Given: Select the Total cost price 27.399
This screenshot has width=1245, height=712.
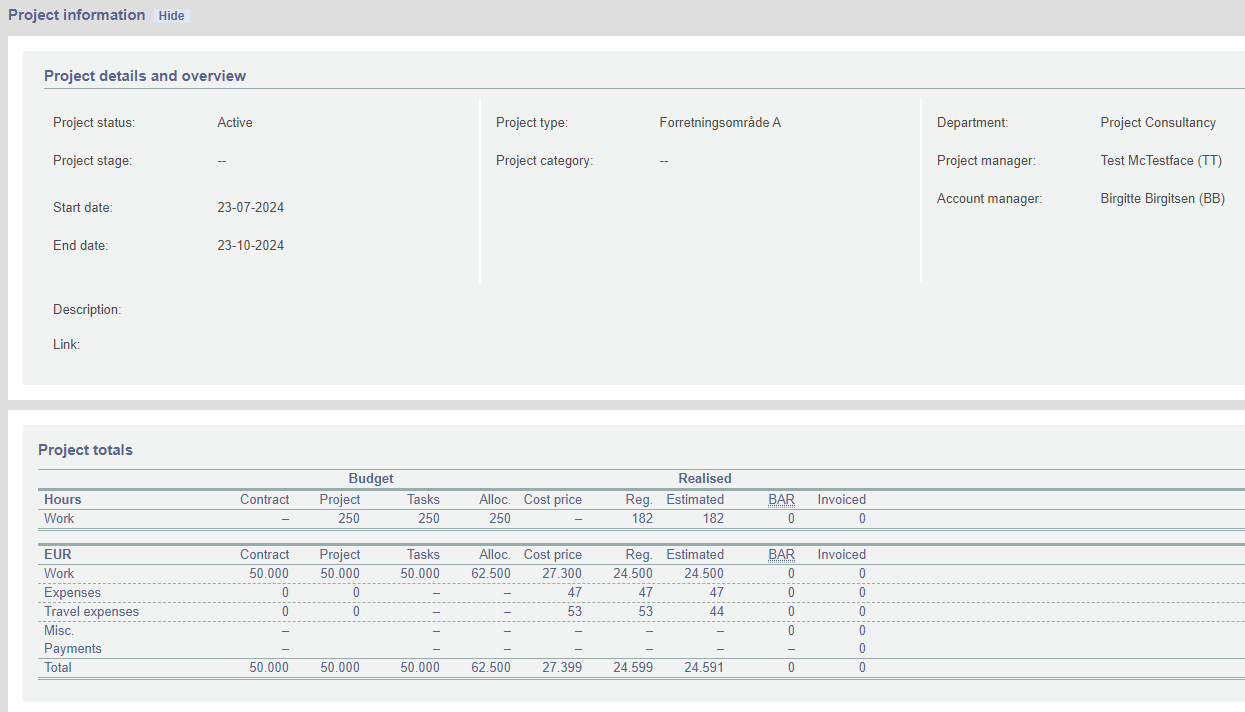Looking at the screenshot, I should [x=562, y=667].
